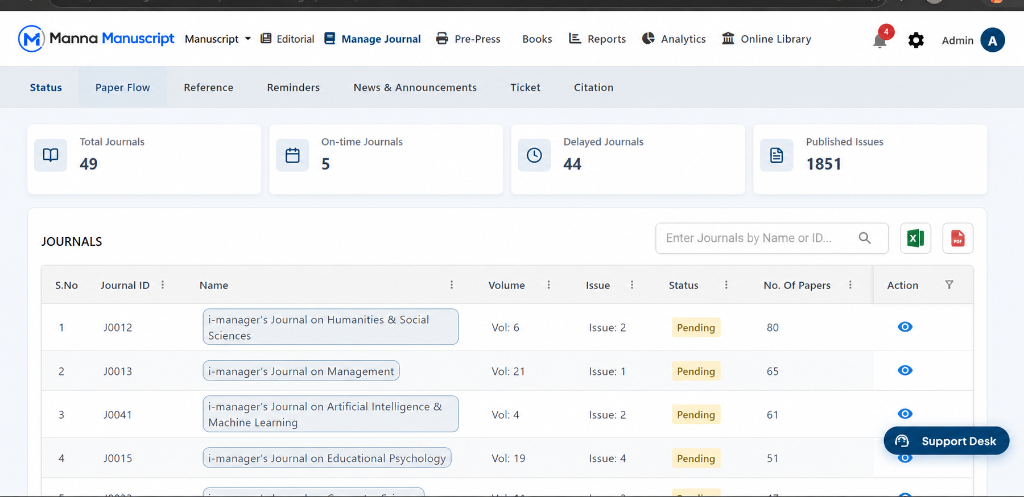Go to Pre-Press section
Screen dimensions: 1024x497
pyautogui.click(x=468, y=39)
